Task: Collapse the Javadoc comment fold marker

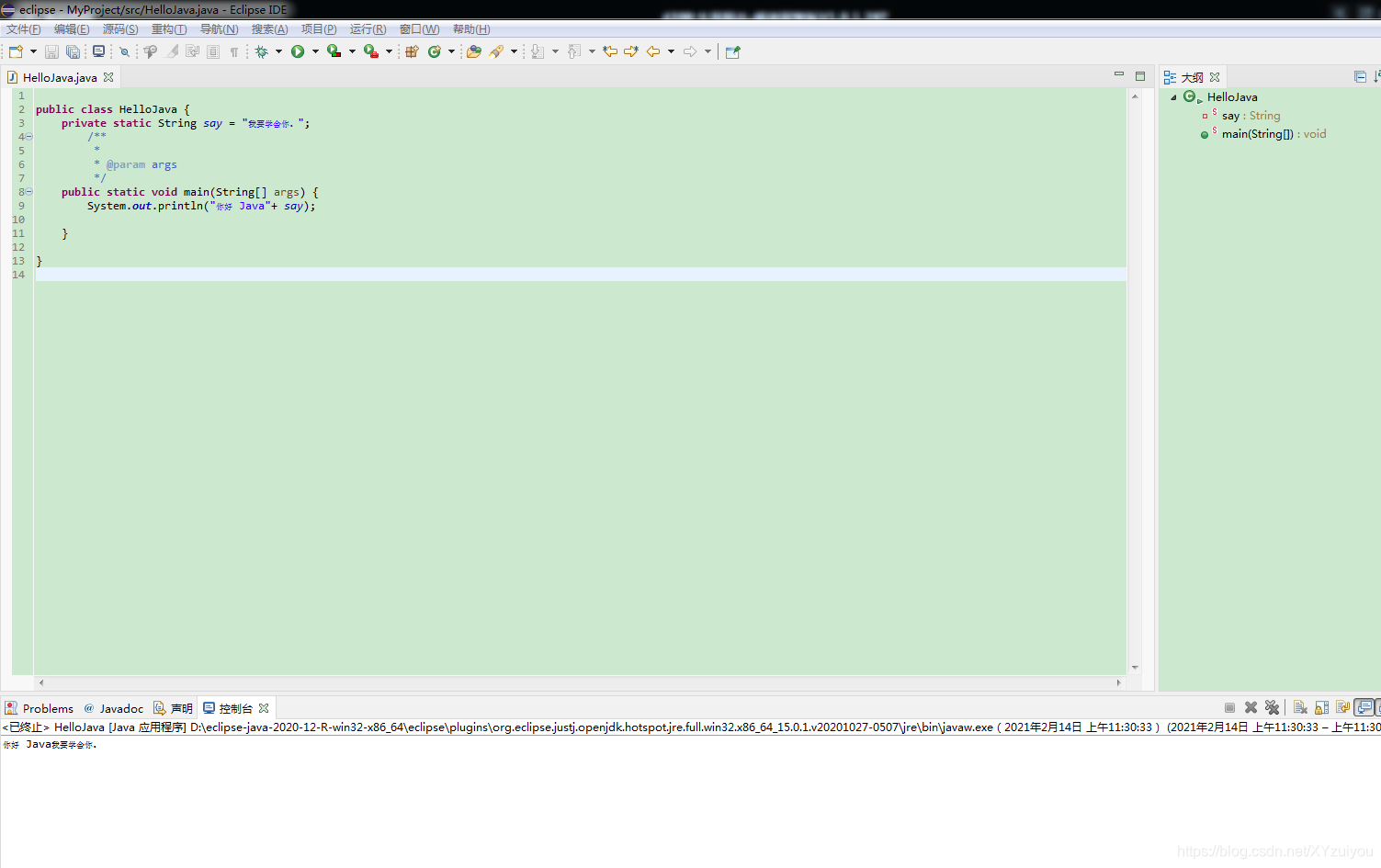Action: point(28,137)
